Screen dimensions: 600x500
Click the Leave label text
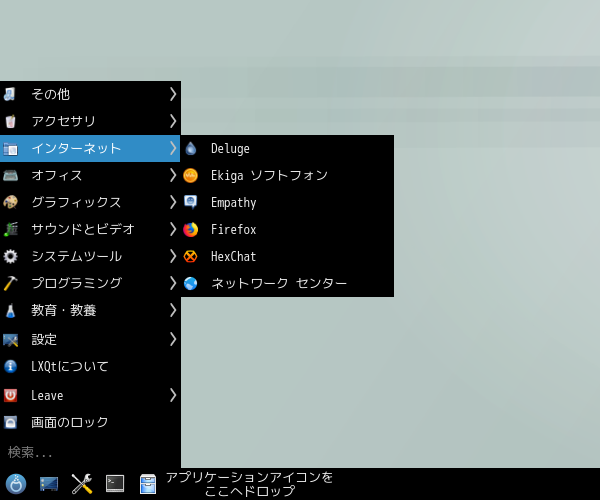[47, 395]
